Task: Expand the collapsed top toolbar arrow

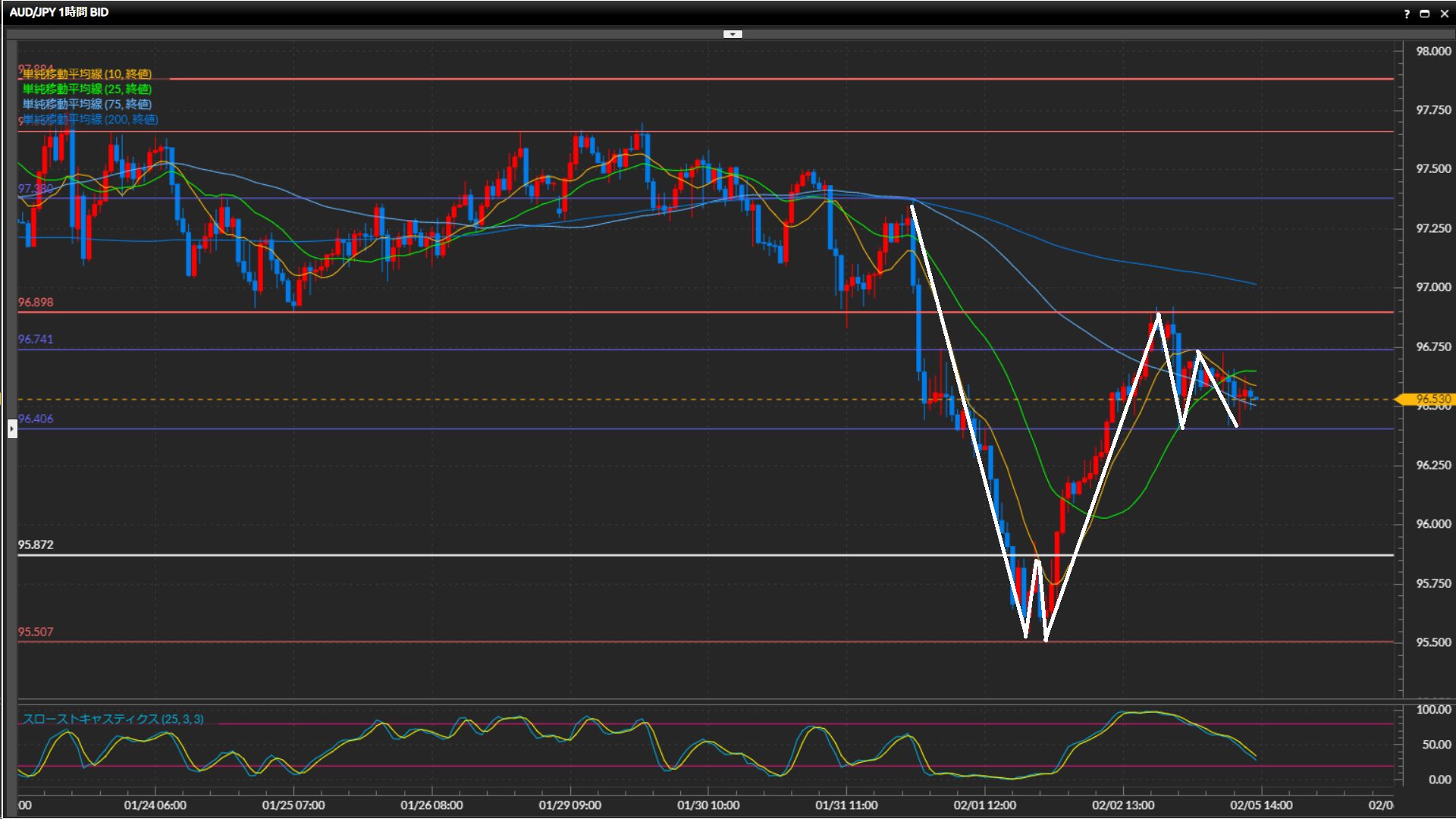Action: tap(733, 34)
